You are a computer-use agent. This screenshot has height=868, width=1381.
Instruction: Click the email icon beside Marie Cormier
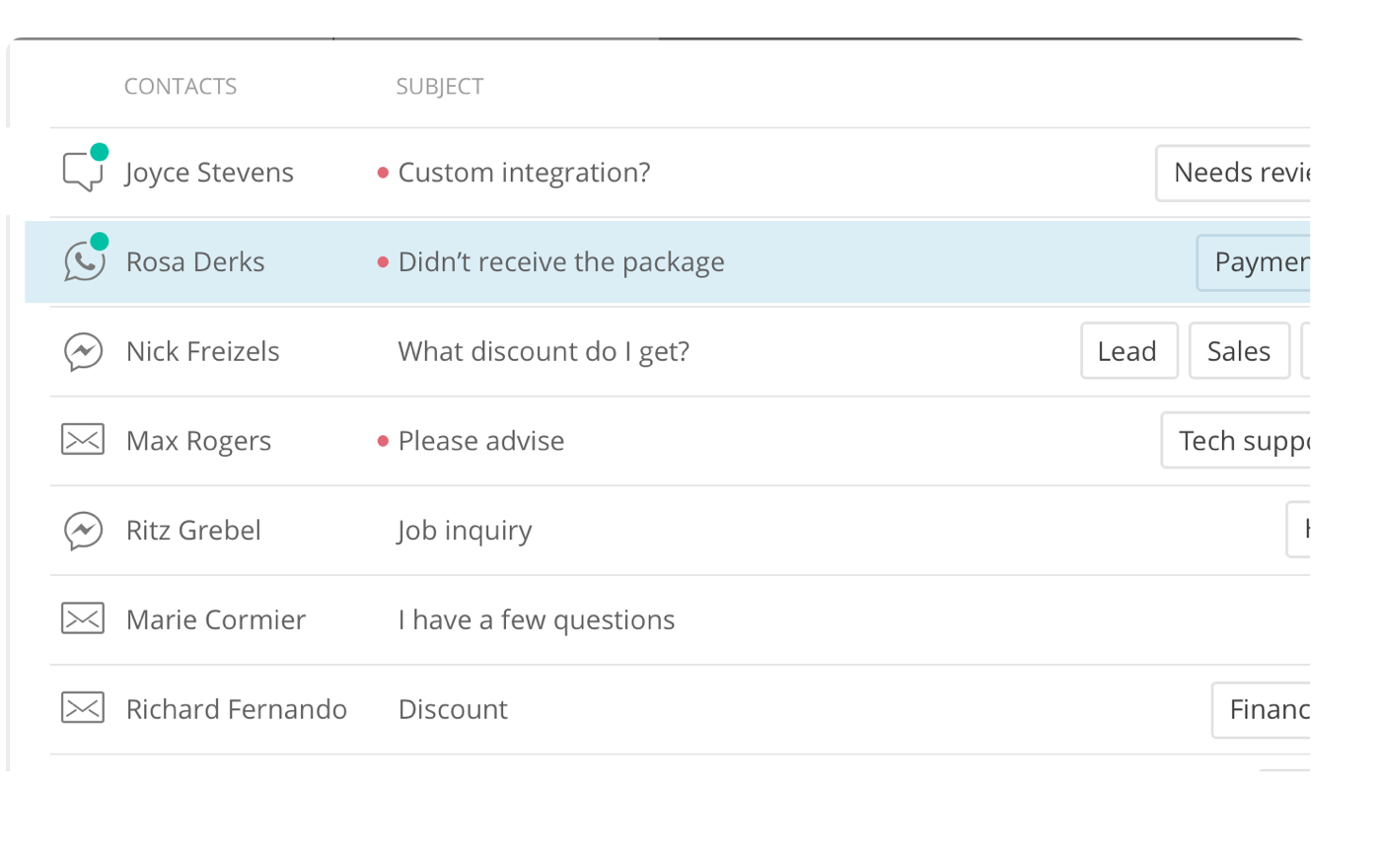(83, 619)
